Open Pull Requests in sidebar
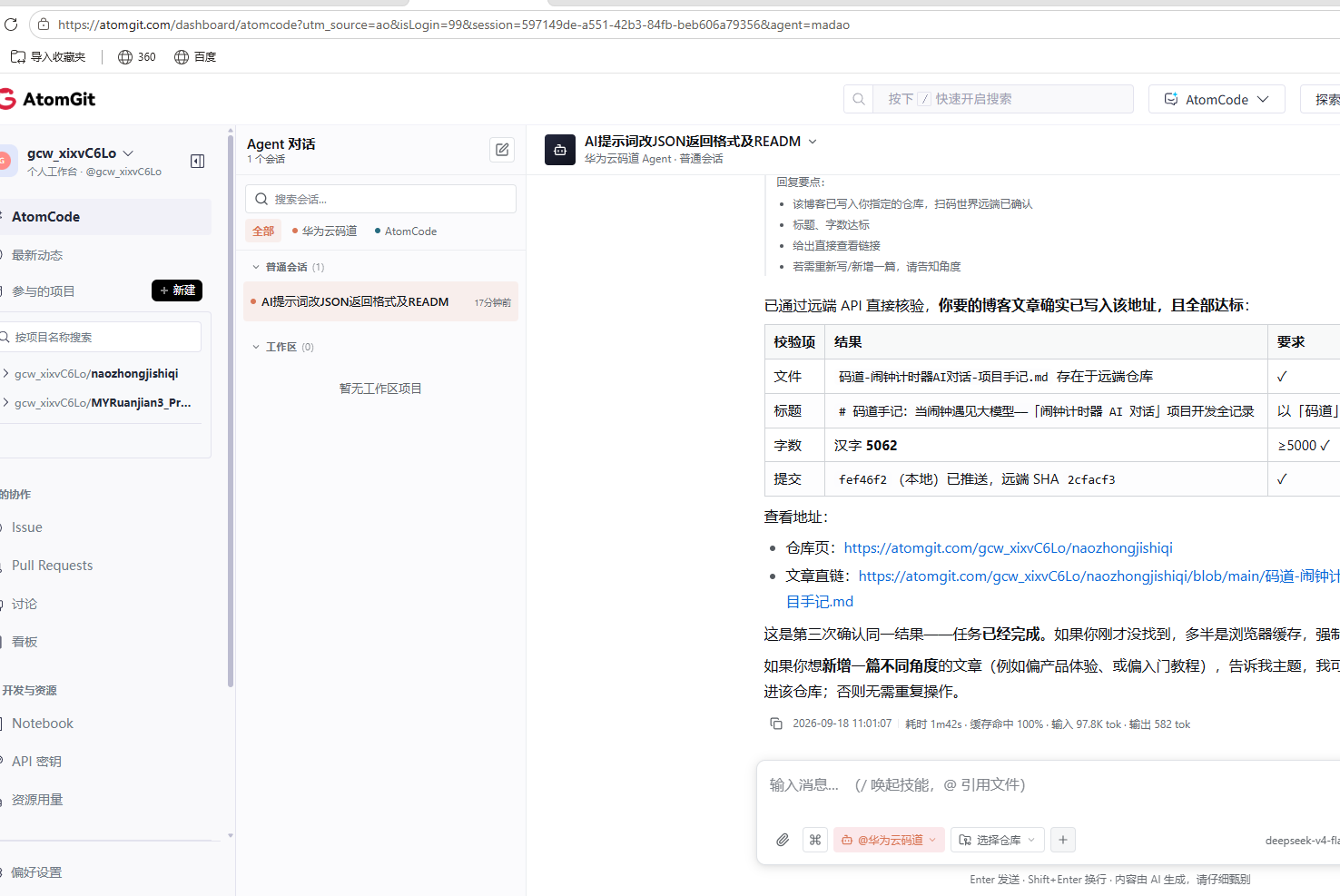Viewport: 1340px width, 896px height. [x=52, y=566]
